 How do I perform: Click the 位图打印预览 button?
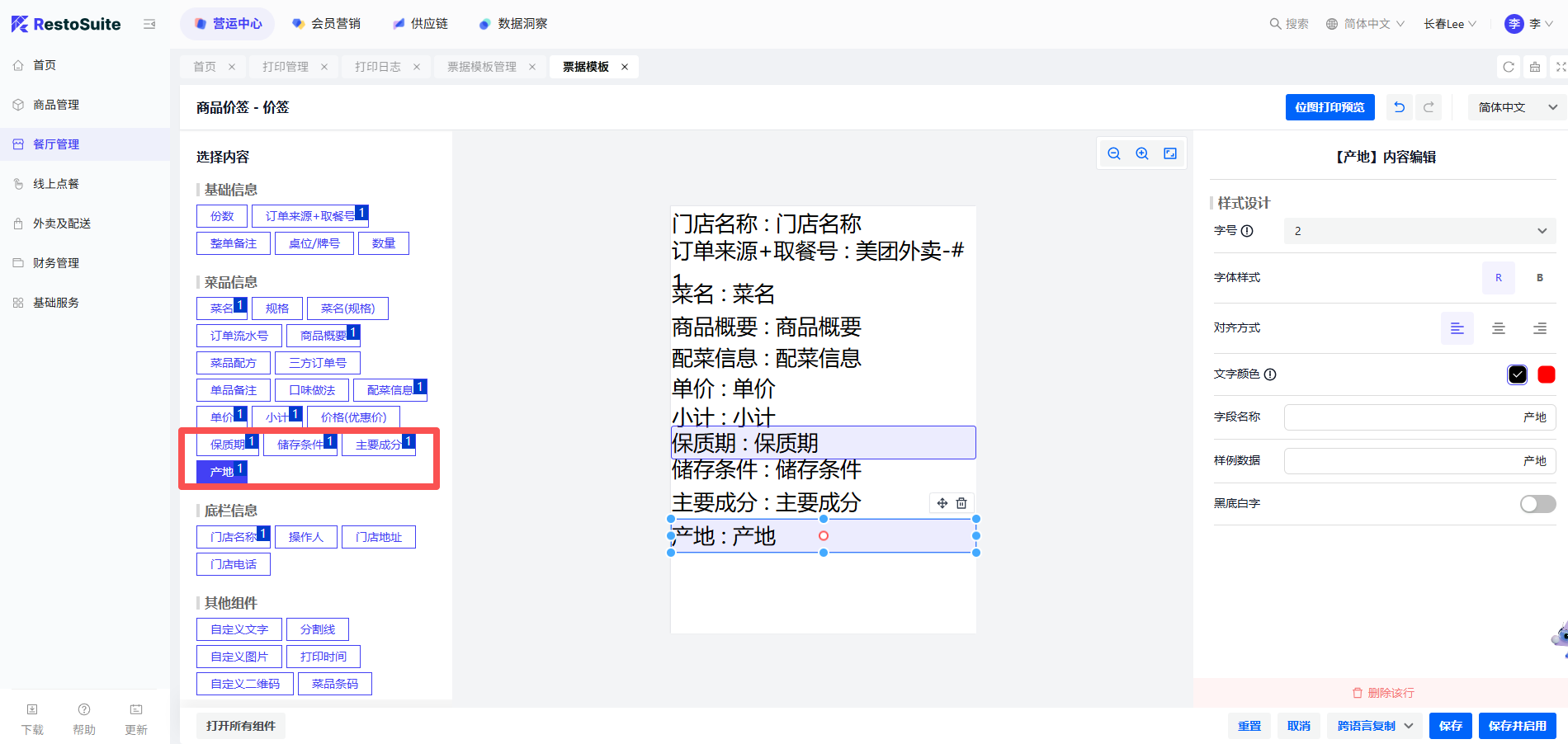click(x=1329, y=107)
